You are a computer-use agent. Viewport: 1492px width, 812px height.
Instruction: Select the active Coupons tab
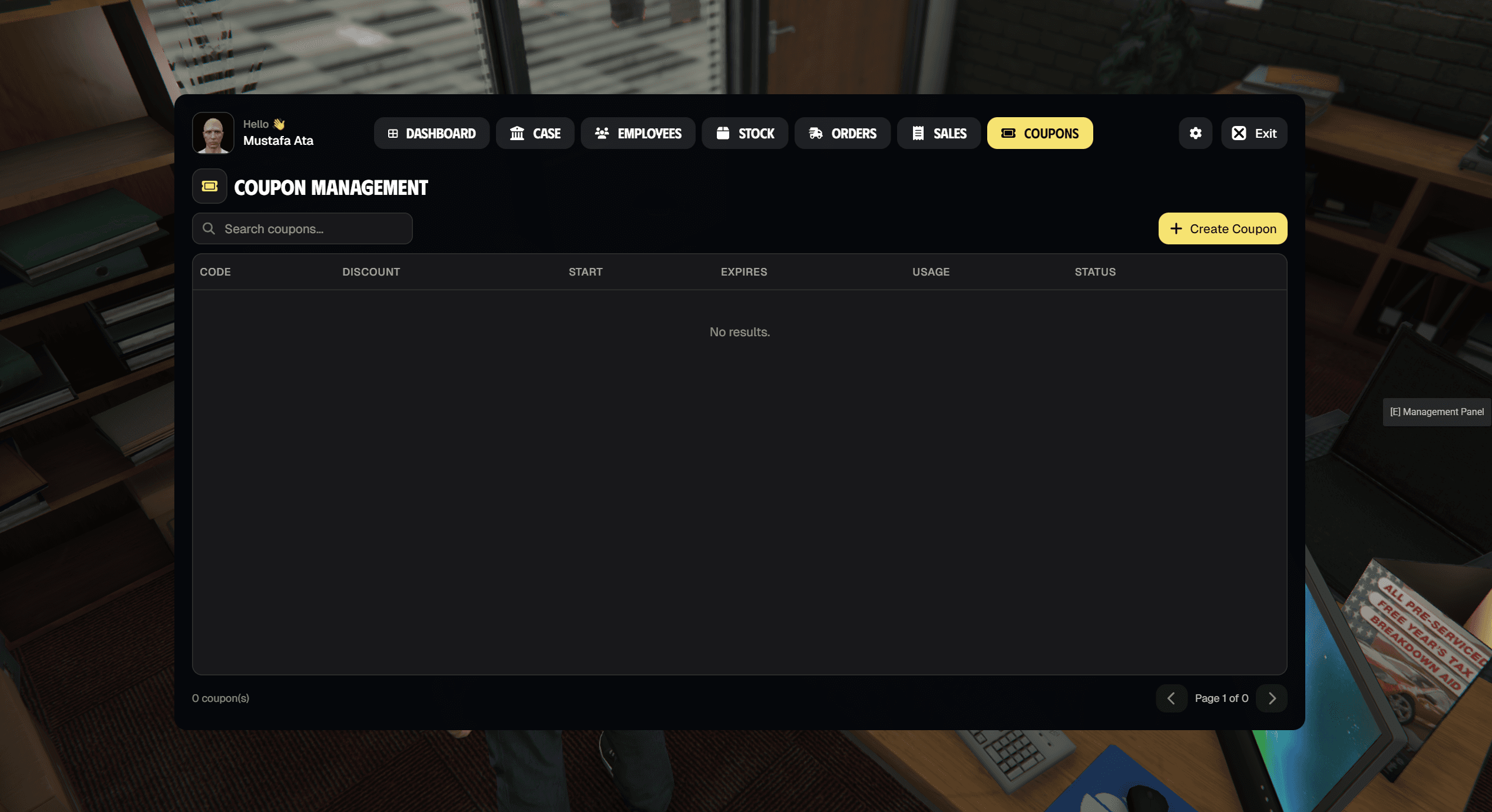pyautogui.click(x=1040, y=133)
